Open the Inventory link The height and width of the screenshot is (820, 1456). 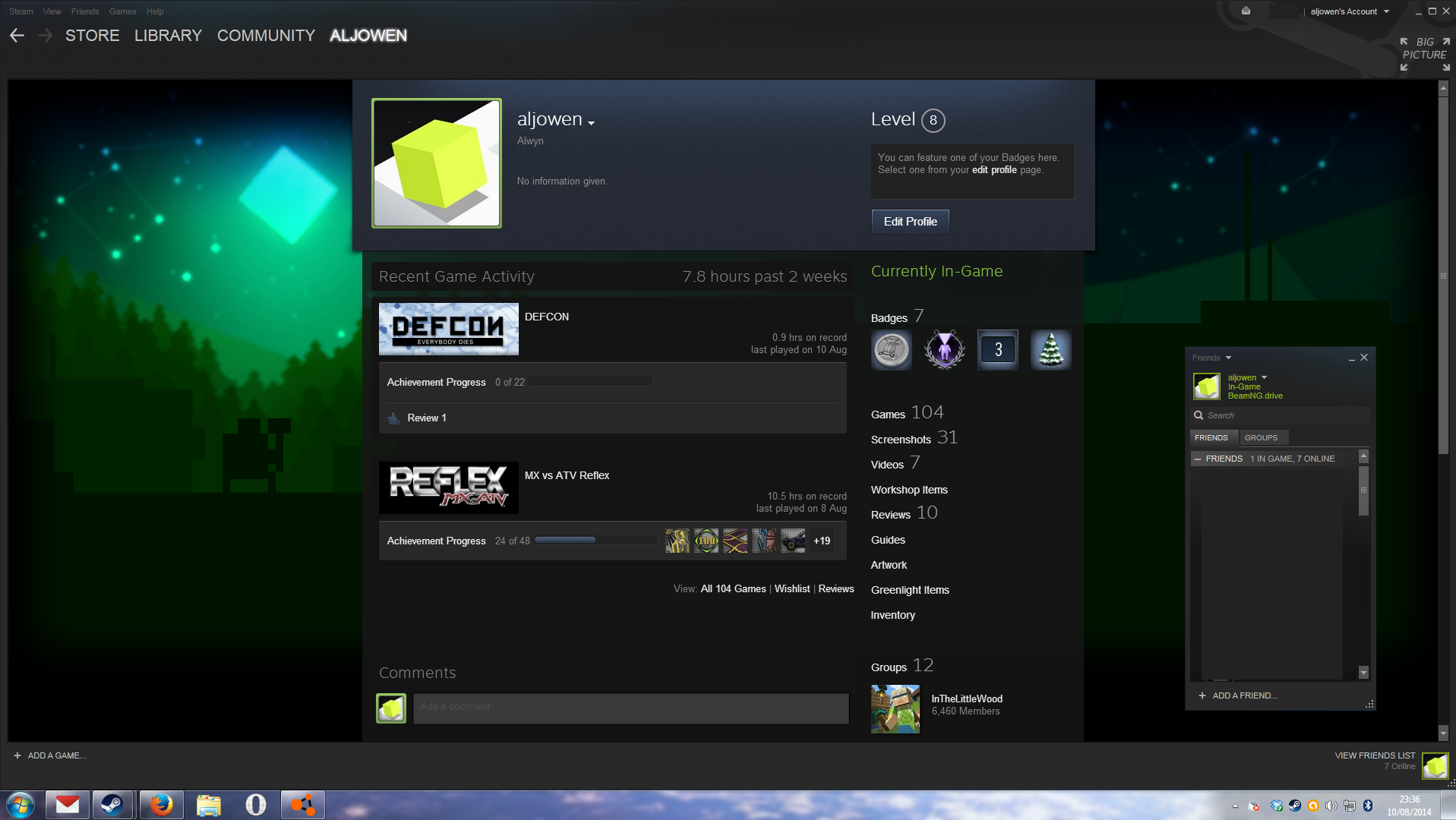tap(893, 615)
